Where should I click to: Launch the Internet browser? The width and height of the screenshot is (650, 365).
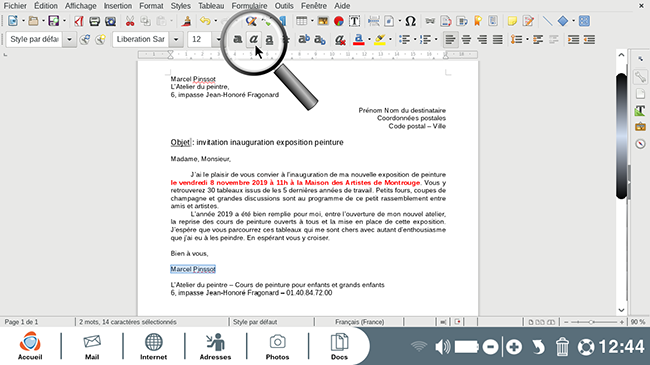point(153,347)
